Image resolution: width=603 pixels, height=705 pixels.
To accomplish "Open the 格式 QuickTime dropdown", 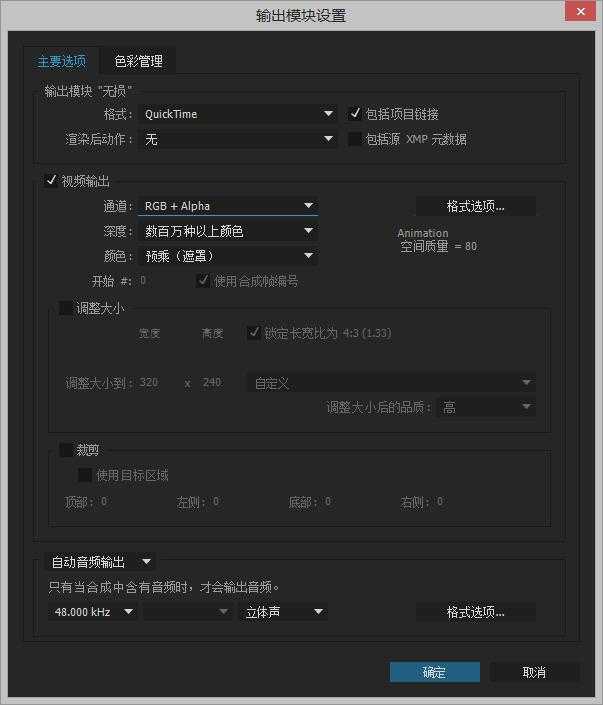I will (x=238, y=114).
